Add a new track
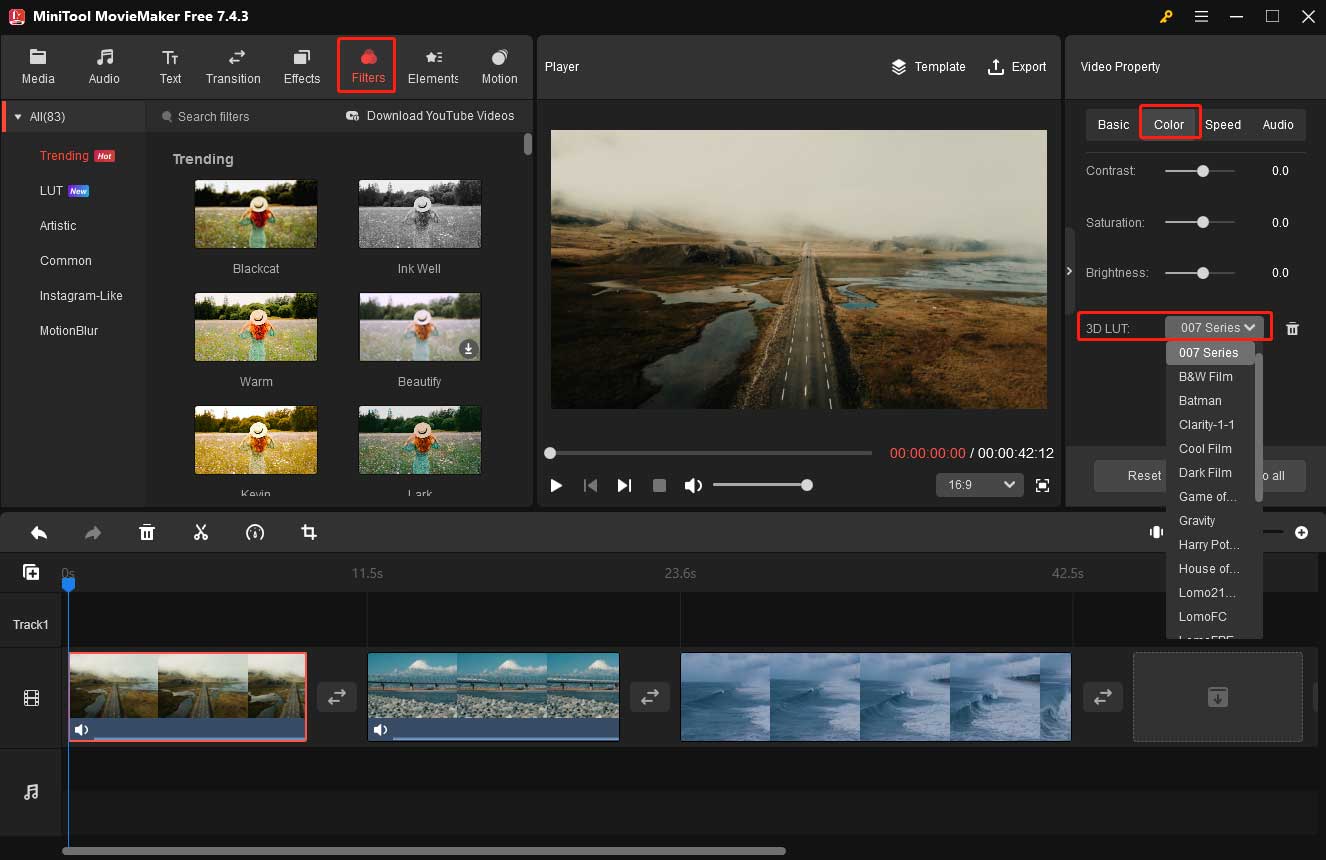 click(x=31, y=572)
